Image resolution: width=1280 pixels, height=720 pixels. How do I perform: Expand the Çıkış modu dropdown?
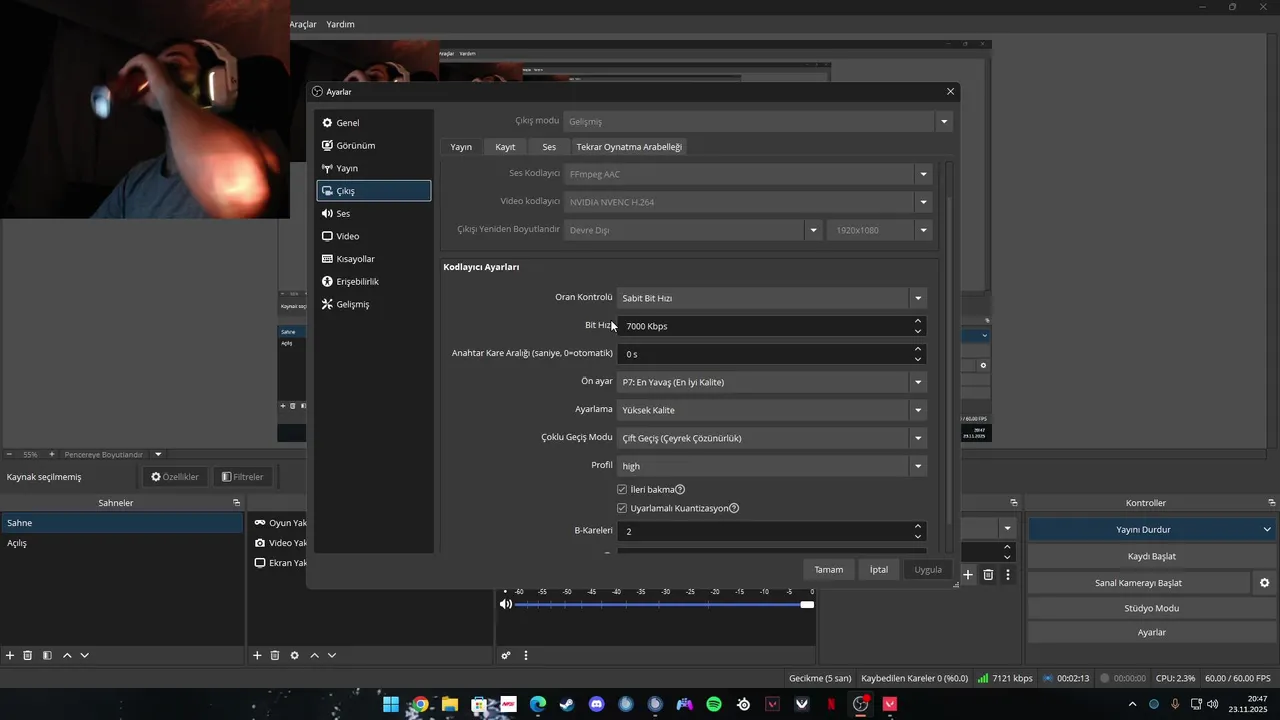[x=943, y=121]
